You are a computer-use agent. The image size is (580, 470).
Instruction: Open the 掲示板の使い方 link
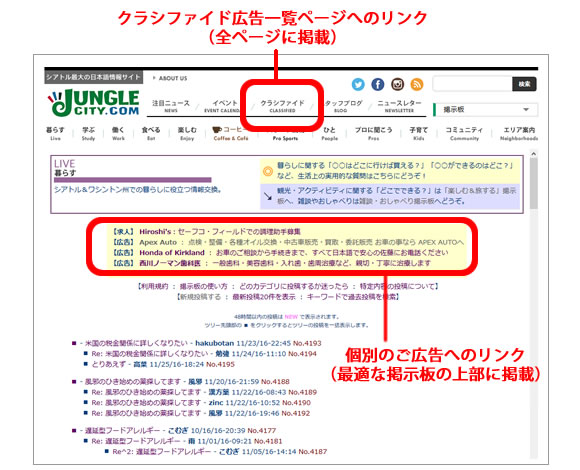coord(203,286)
